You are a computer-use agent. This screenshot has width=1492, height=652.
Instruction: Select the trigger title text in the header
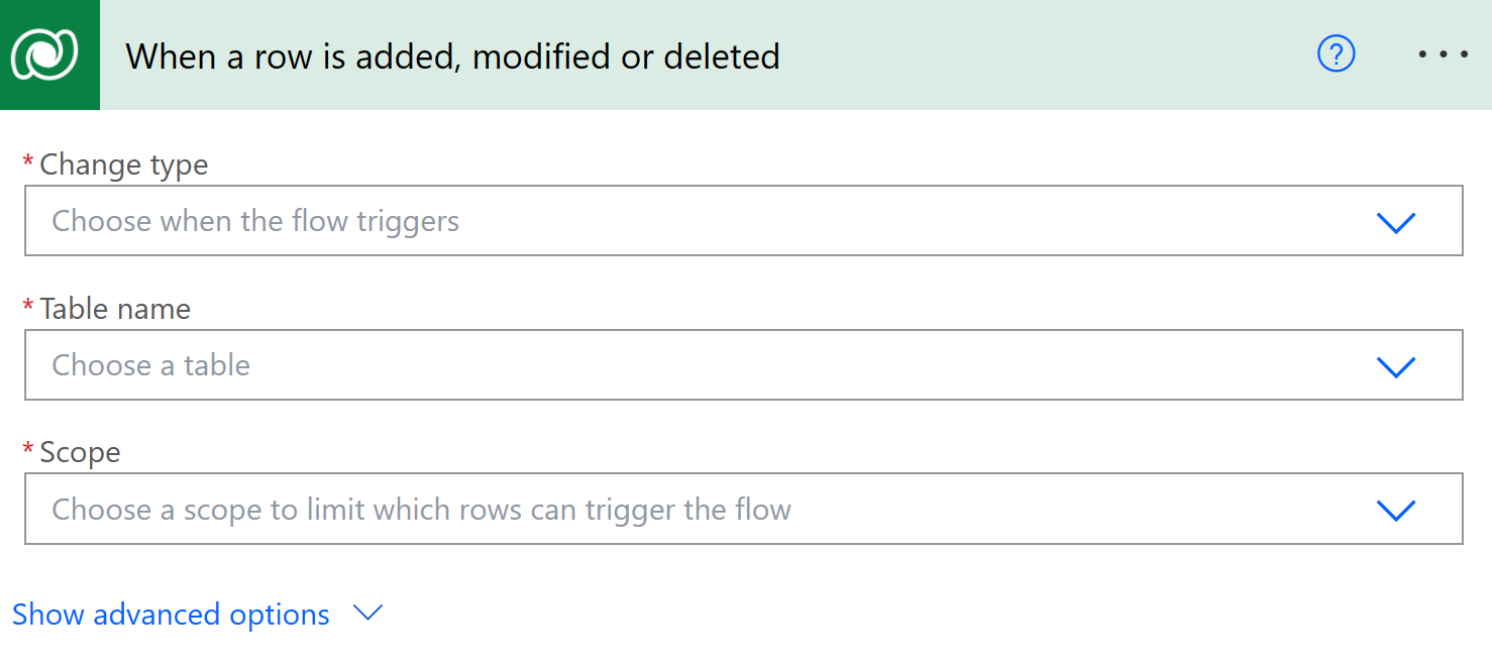click(453, 57)
